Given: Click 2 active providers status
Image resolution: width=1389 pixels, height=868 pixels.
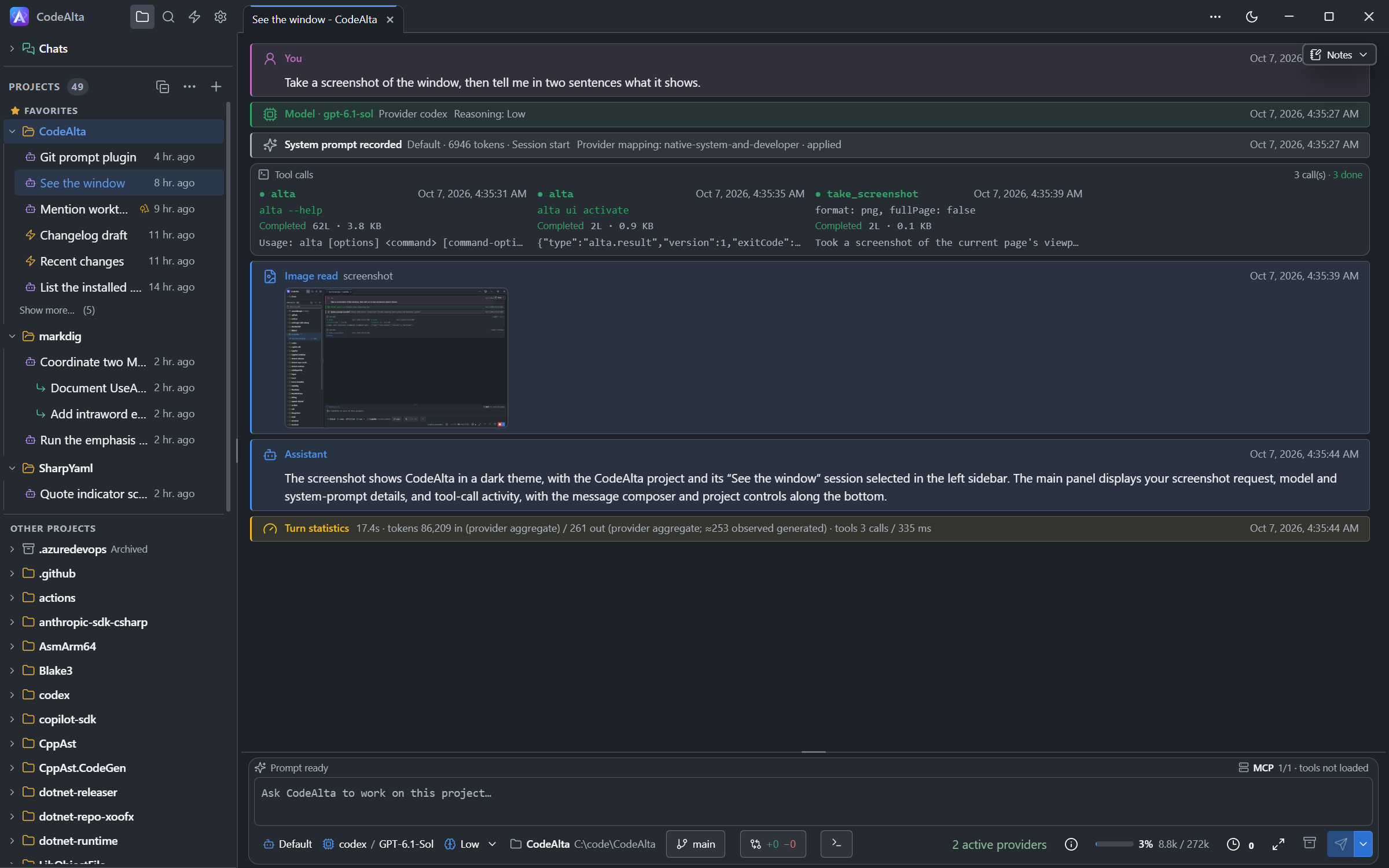Looking at the screenshot, I should [1000, 845].
